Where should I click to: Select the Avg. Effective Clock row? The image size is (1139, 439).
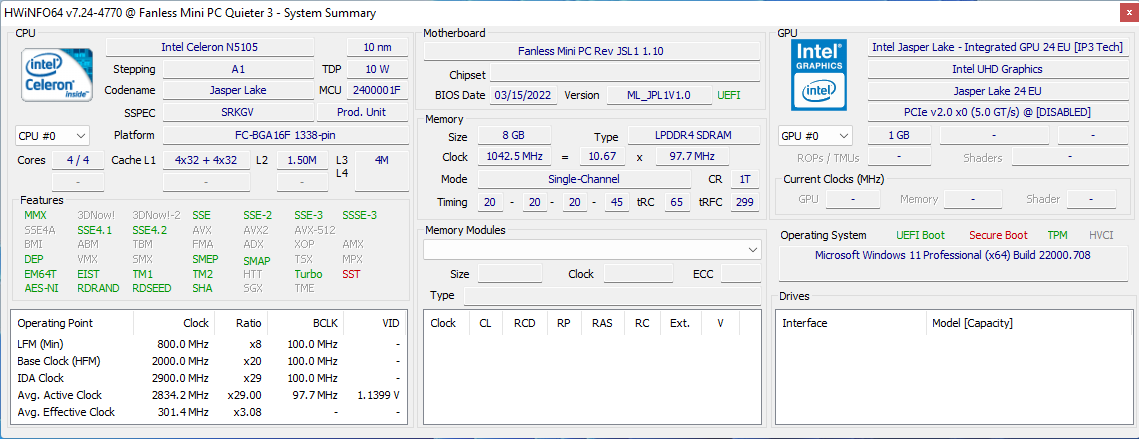click(x=209, y=412)
